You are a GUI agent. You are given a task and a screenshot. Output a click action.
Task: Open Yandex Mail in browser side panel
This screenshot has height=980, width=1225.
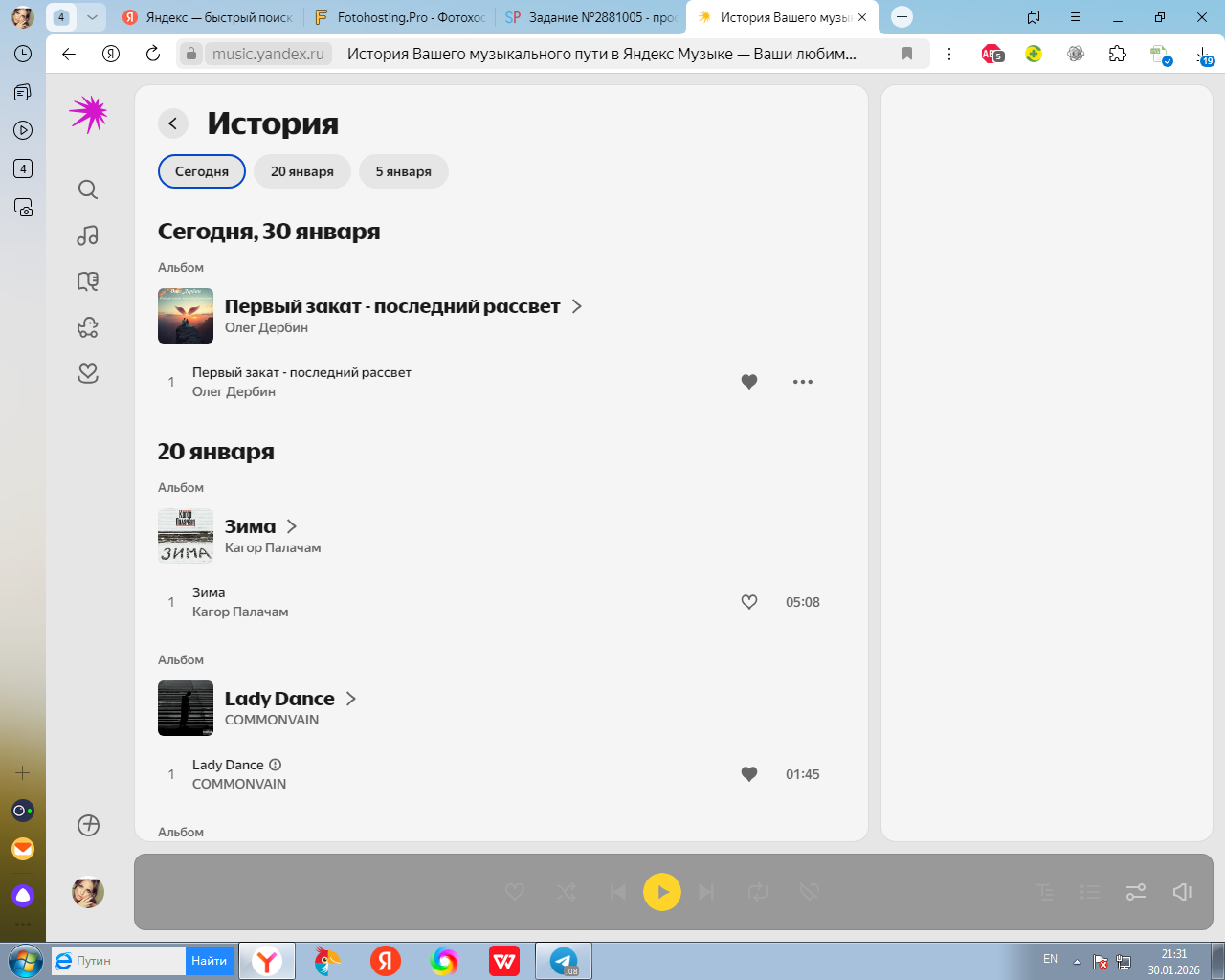(23, 849)
